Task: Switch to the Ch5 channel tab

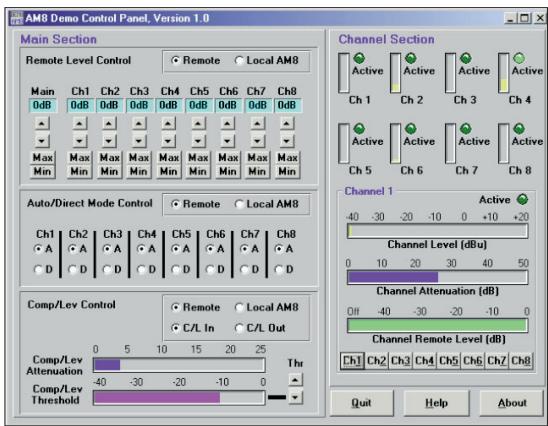Action: pyautogui.click(x=448, y=361)
